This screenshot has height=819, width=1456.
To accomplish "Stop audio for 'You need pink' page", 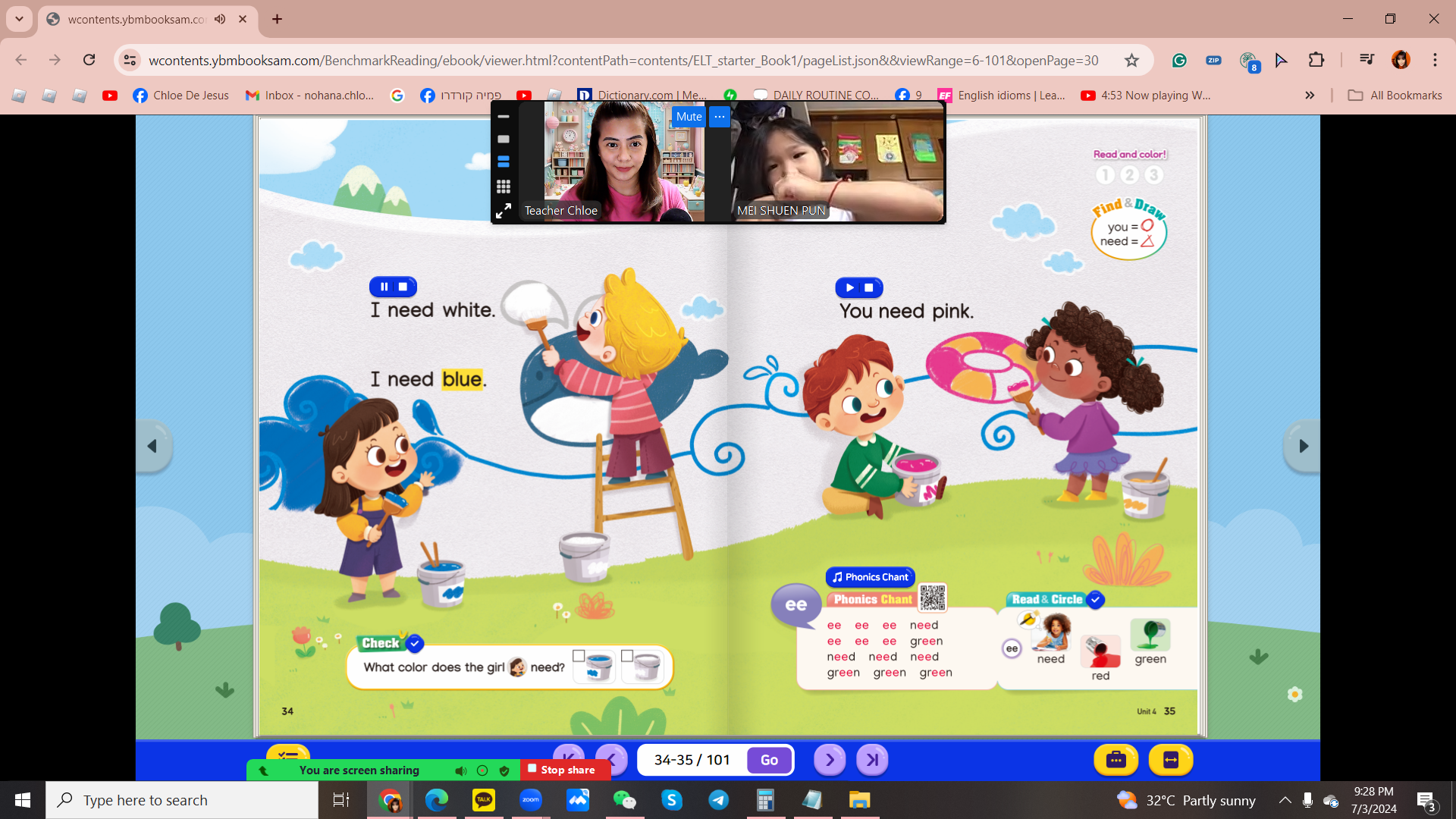I will [x=869, y=287].
